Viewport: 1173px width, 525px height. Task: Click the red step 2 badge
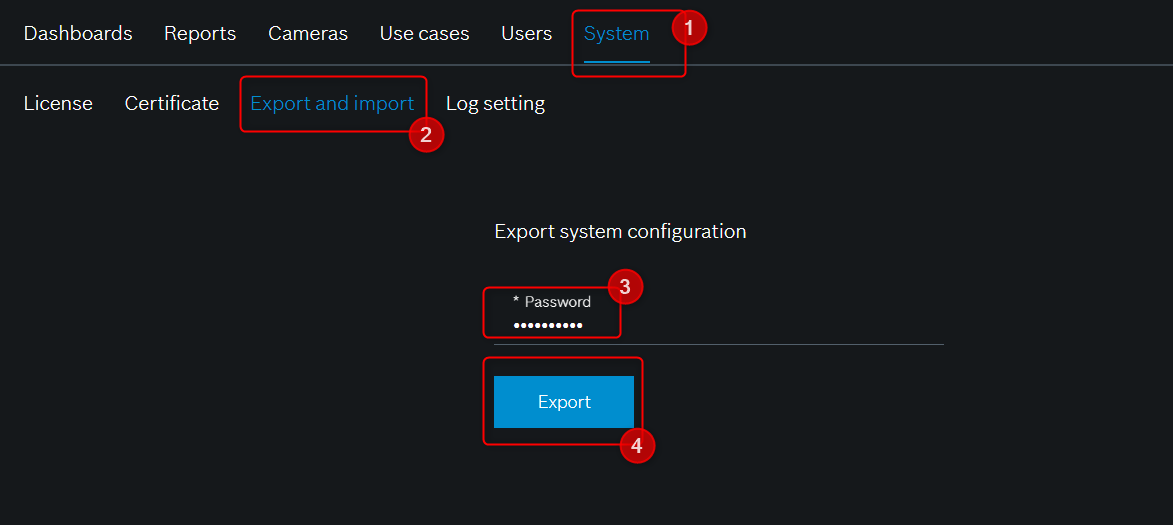click(426, 135)
